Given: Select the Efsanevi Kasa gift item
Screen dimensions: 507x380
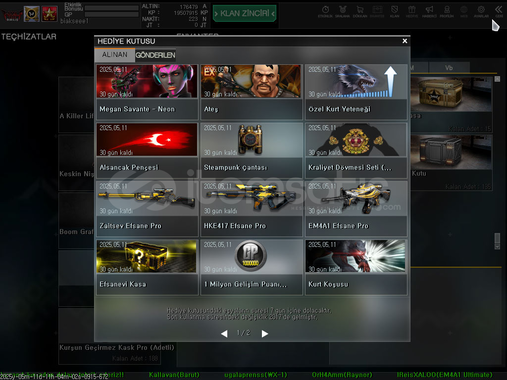Looking at the screenshot, I should [147, 267].
